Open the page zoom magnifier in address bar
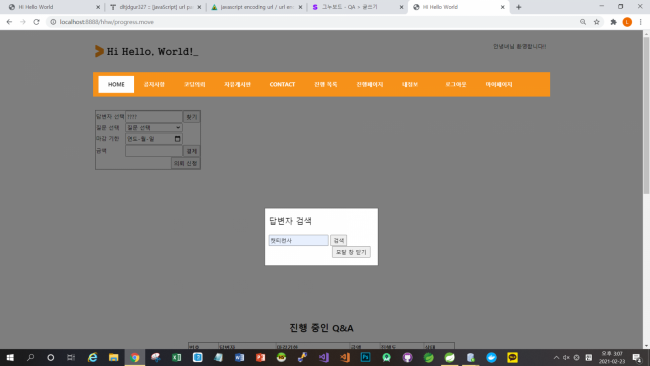The image size is (650, 366). 583,22
